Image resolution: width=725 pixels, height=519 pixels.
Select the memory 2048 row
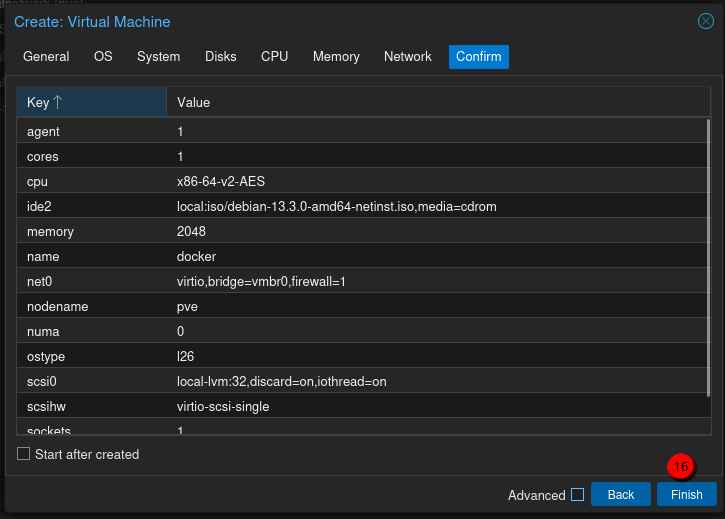point(360,231)
